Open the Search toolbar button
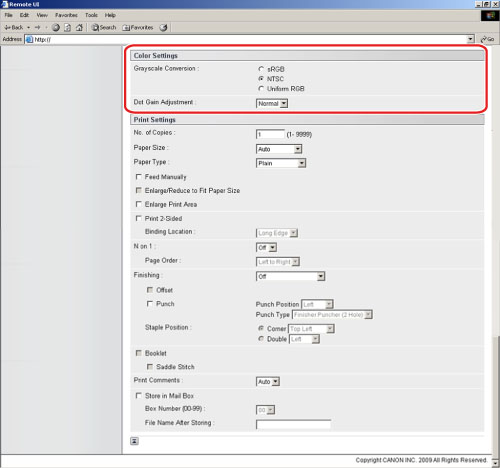This screenshot has height=468, width=500. point(104,28)
